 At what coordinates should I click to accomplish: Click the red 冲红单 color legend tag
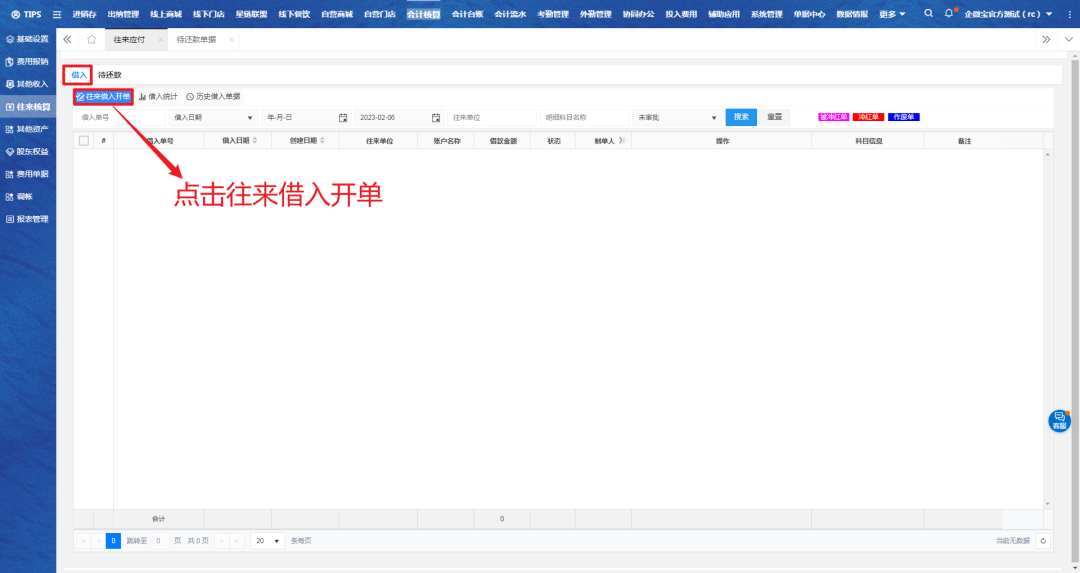click(x=867, y=117)
